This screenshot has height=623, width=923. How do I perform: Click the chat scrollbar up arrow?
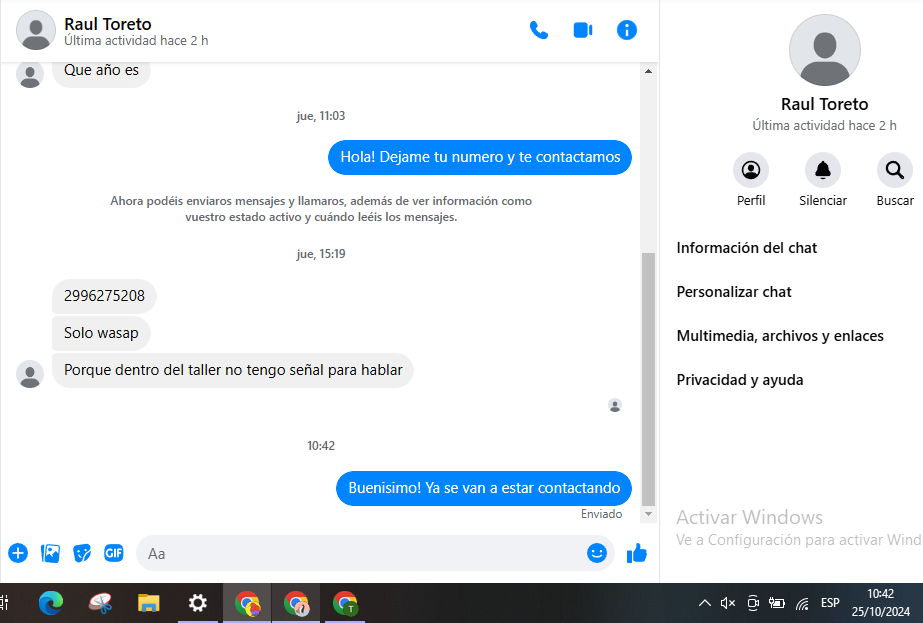click(648, 71)
